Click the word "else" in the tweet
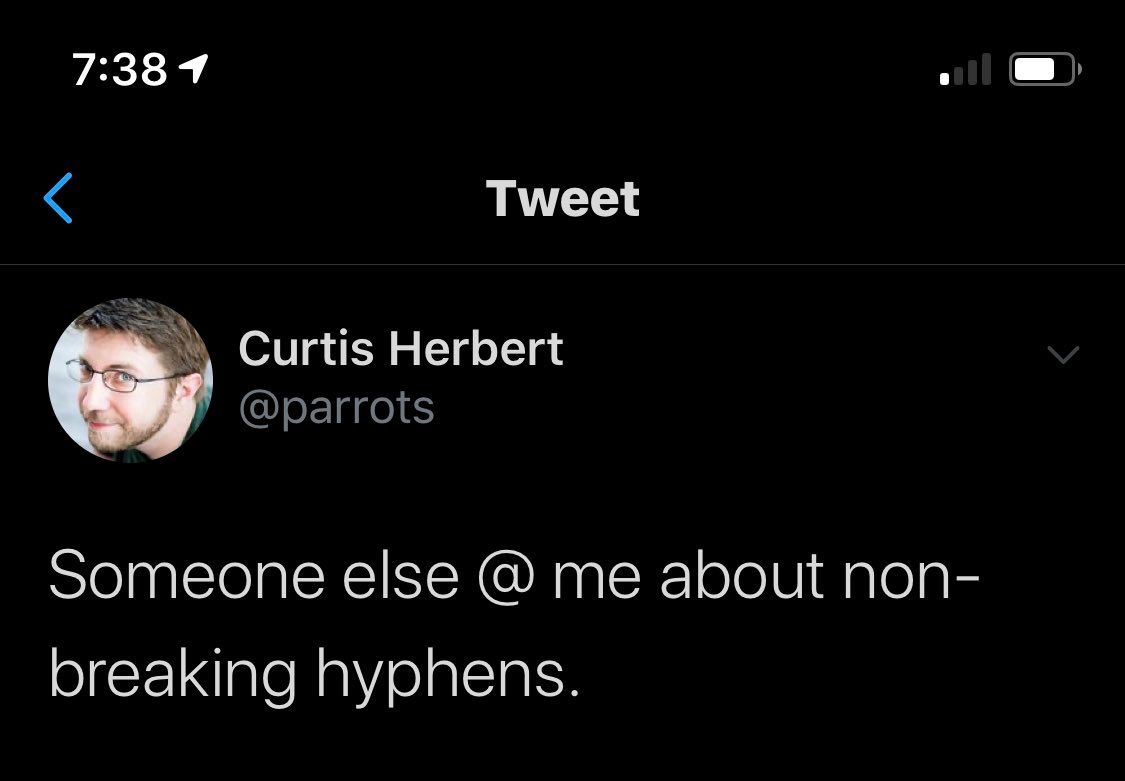This screenshot has width=1125, height=781. coord(414,577)
